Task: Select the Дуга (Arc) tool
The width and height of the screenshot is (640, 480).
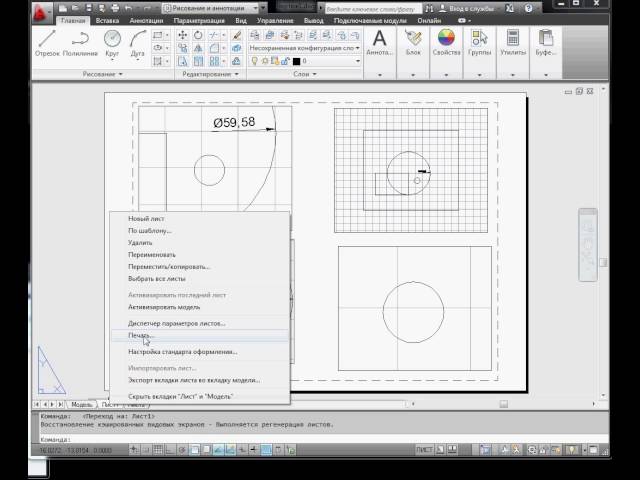Action: (x=135, y=42)
